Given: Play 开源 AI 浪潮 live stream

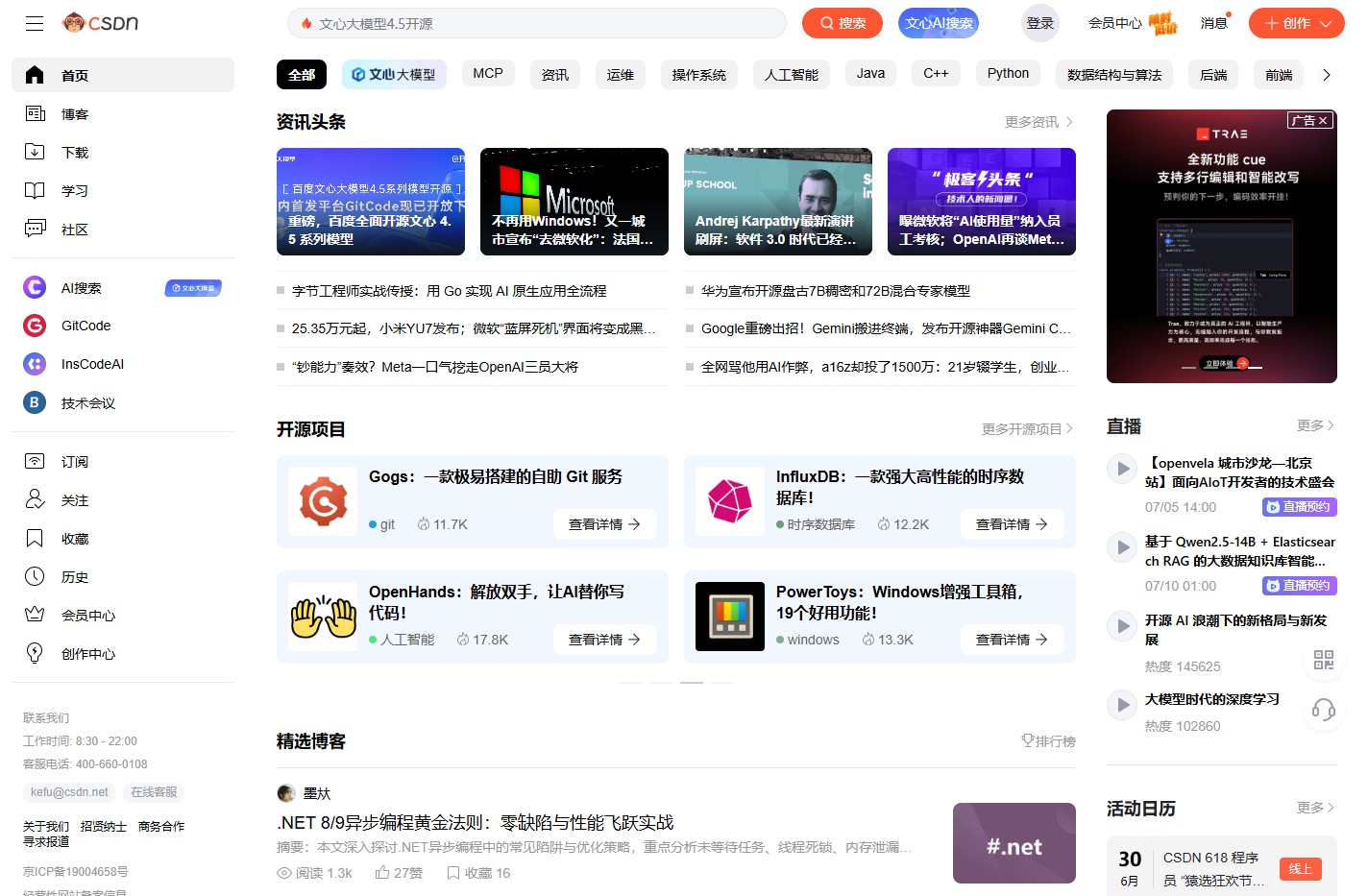Looking at the screenshot, I should pos(1120,626).
